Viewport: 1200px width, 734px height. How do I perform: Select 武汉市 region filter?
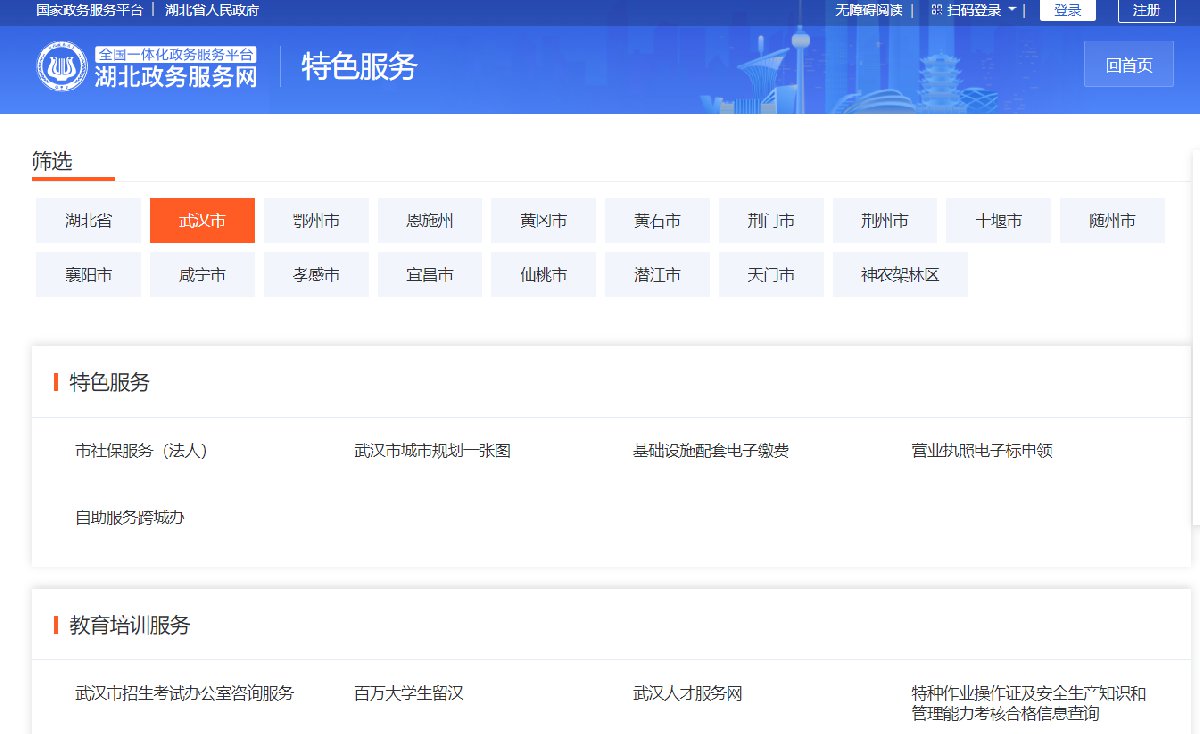[202, 221]
